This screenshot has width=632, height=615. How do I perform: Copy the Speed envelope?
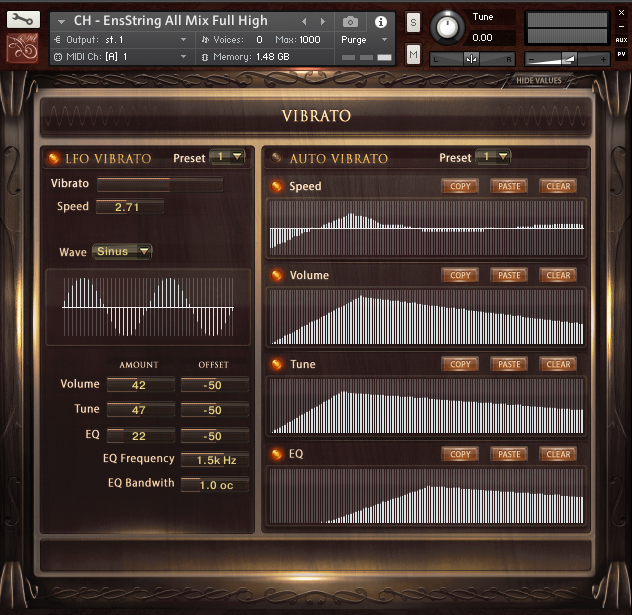[460, 186]
